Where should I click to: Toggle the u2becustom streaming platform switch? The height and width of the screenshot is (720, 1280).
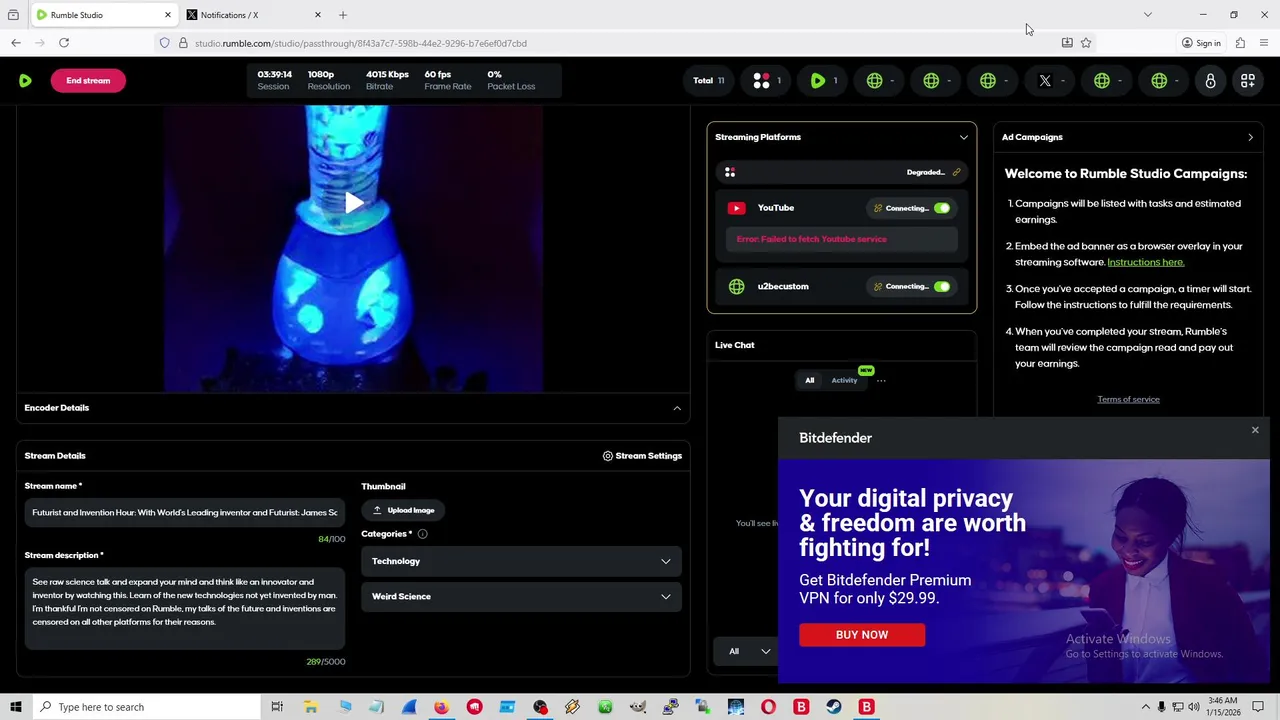tap(942, 287)
